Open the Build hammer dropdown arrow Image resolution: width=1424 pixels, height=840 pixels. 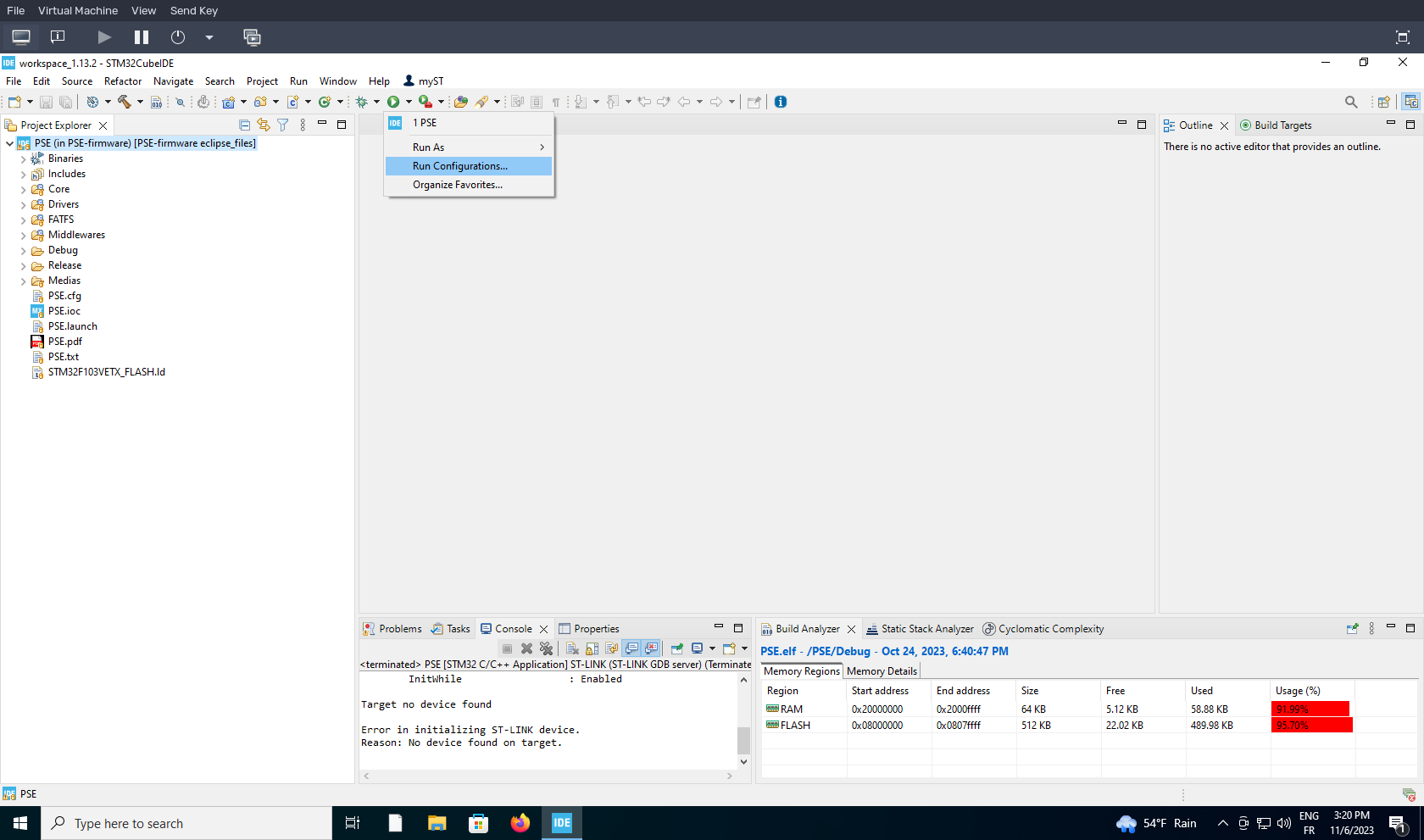[x=140, y=102]
